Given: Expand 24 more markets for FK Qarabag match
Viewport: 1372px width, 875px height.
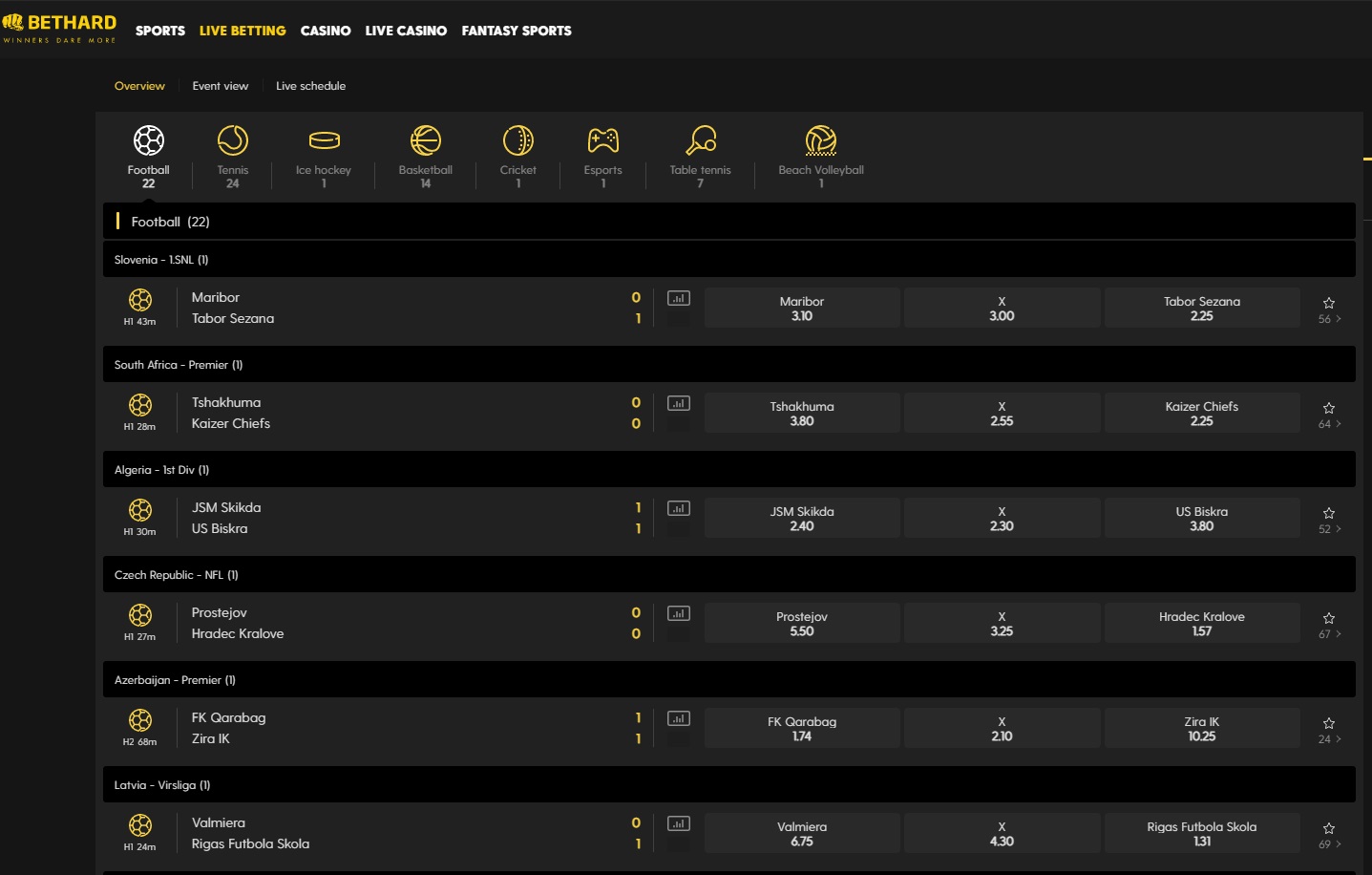Looking at the screenshot, I should (1330, 739).
